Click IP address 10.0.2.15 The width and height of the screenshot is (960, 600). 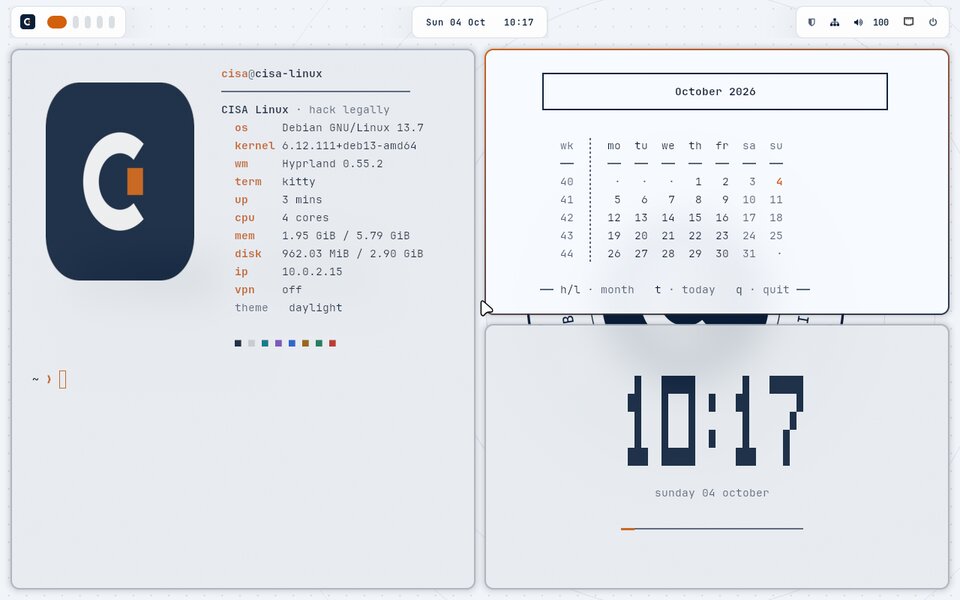pos(312,272)
